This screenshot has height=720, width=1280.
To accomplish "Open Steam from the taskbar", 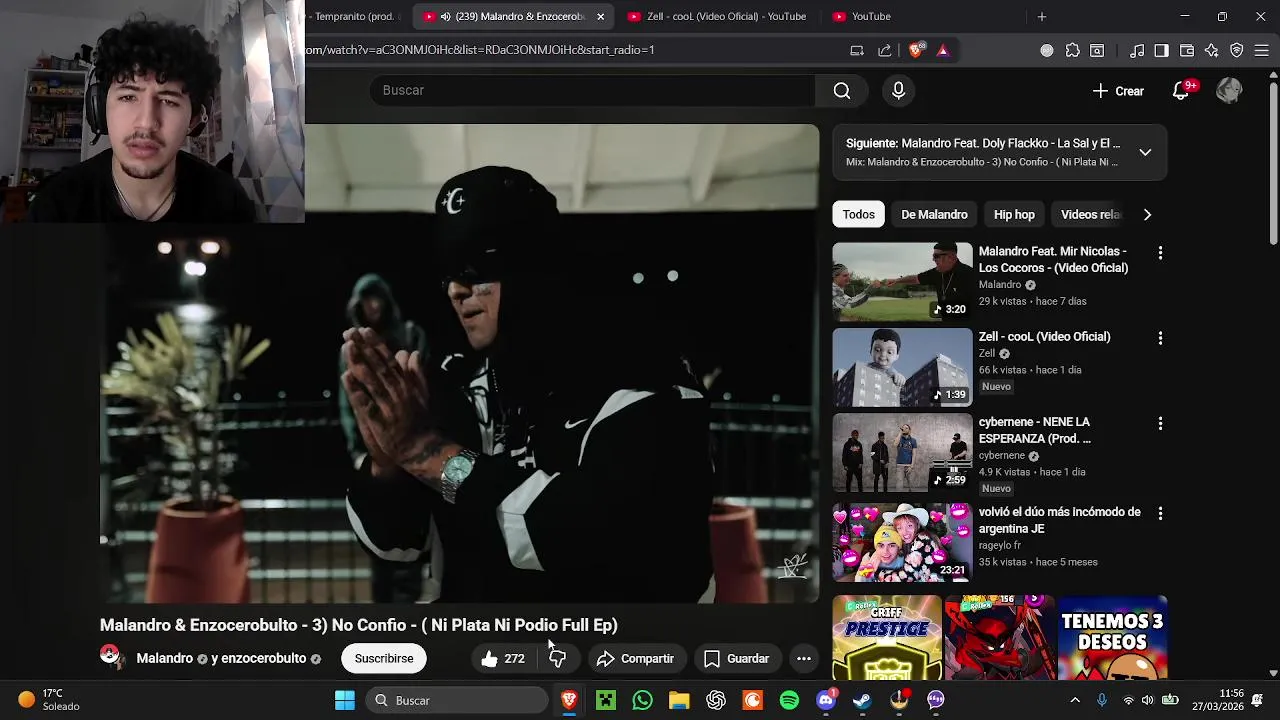I will point(862,701).
